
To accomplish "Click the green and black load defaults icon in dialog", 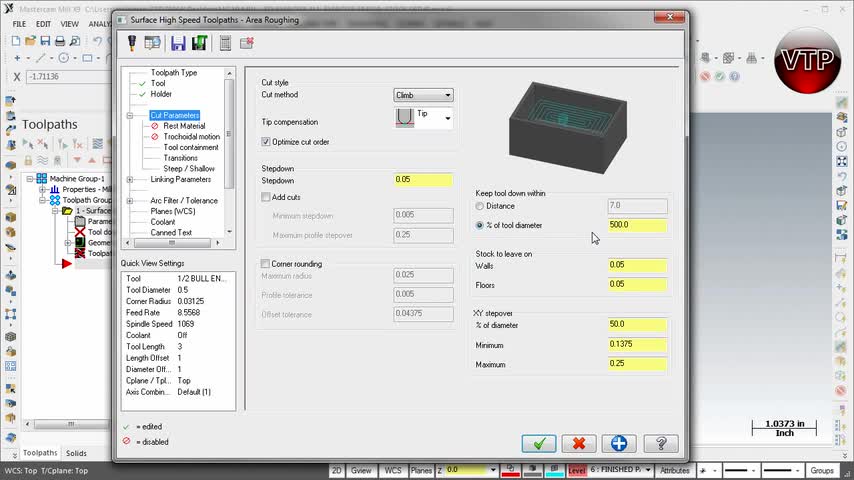I will 199,43.
